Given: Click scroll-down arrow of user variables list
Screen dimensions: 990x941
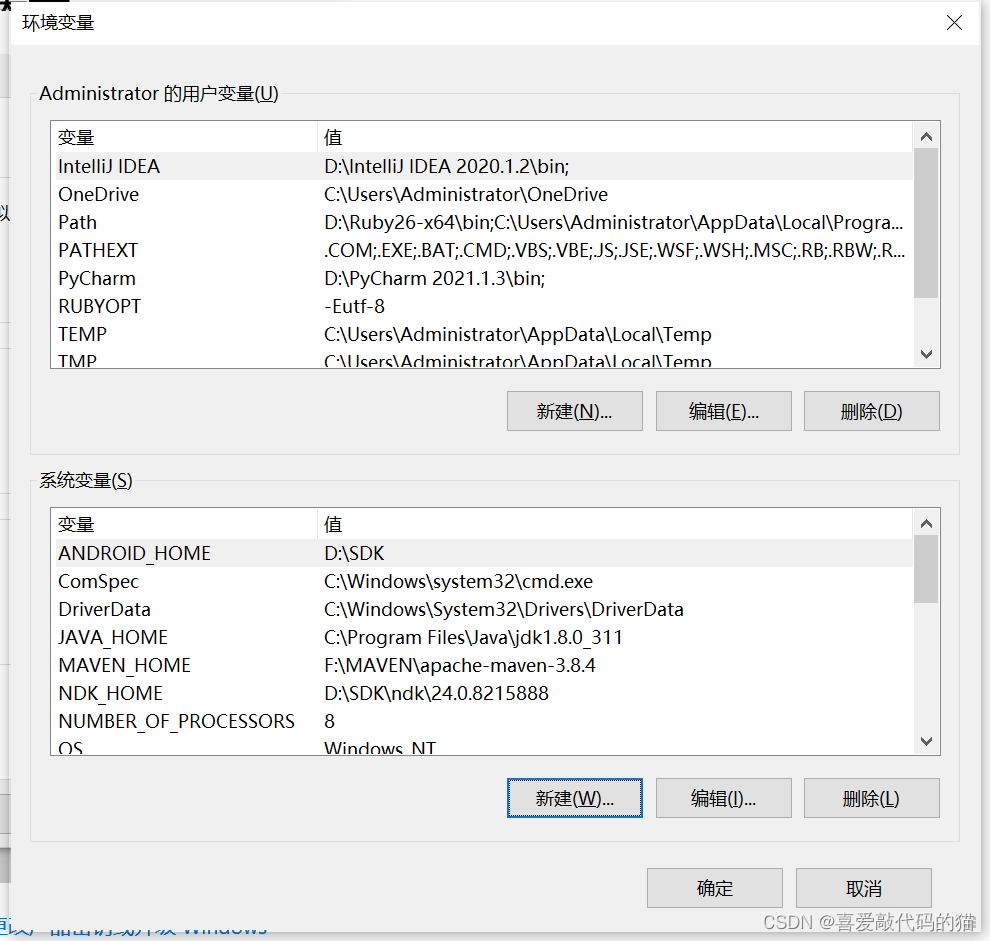Looking at the screenshot, I should (926, 354).
